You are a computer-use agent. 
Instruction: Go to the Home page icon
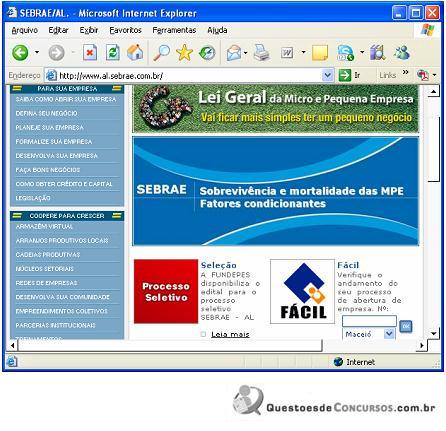pyautogui.click(x=135, y=53)
